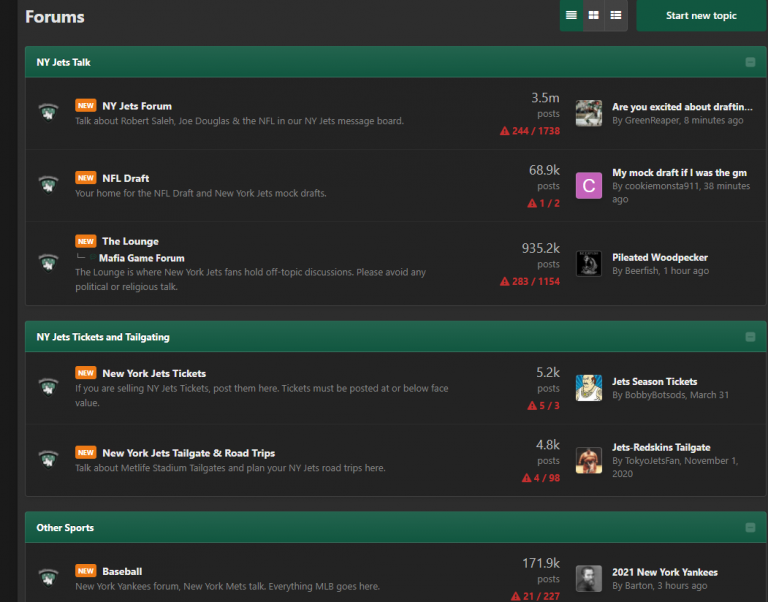
Task: Open the NY Jets Talk category header
Action: [64, 62]
